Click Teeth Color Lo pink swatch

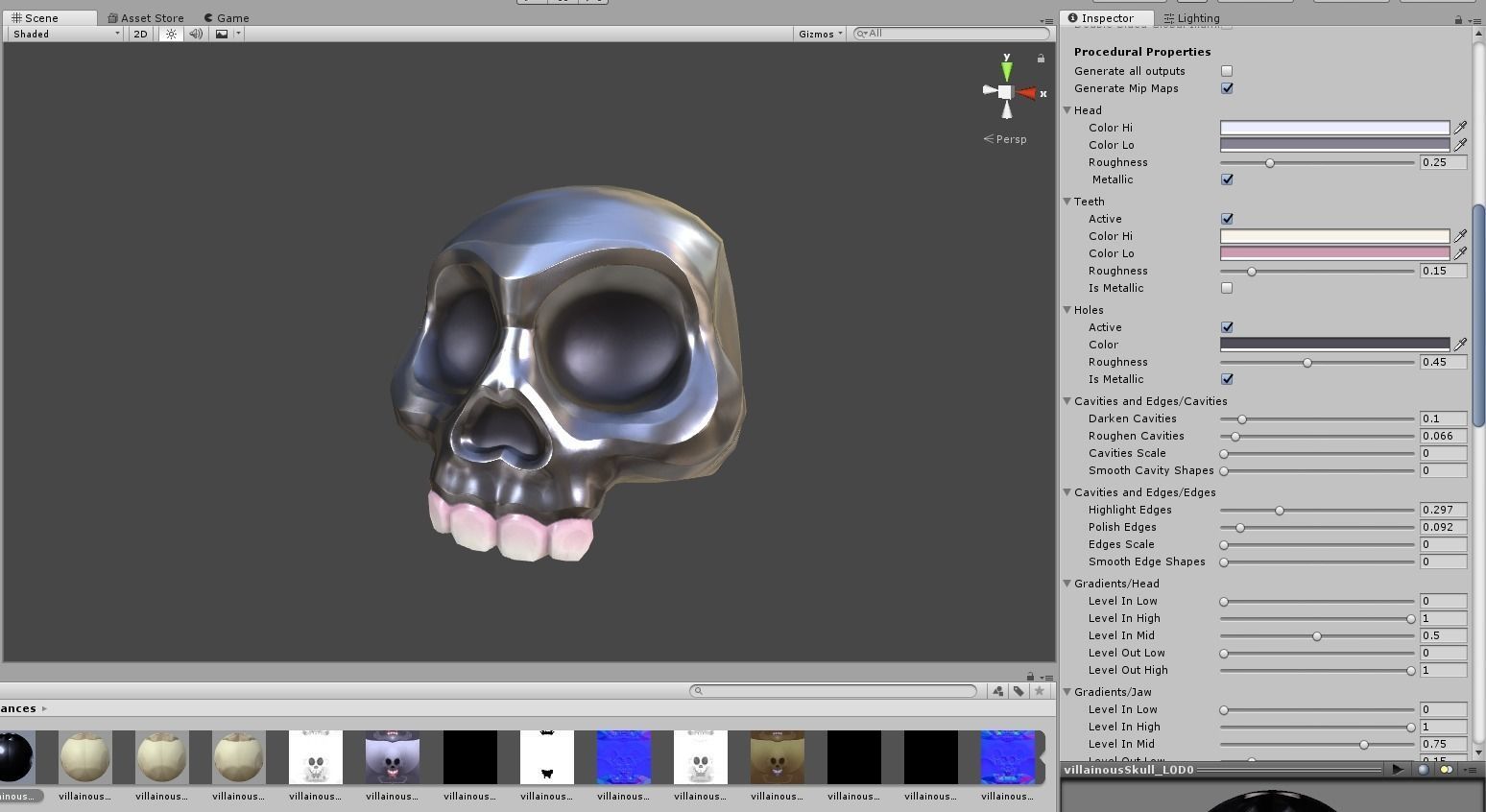point(1334,253)
